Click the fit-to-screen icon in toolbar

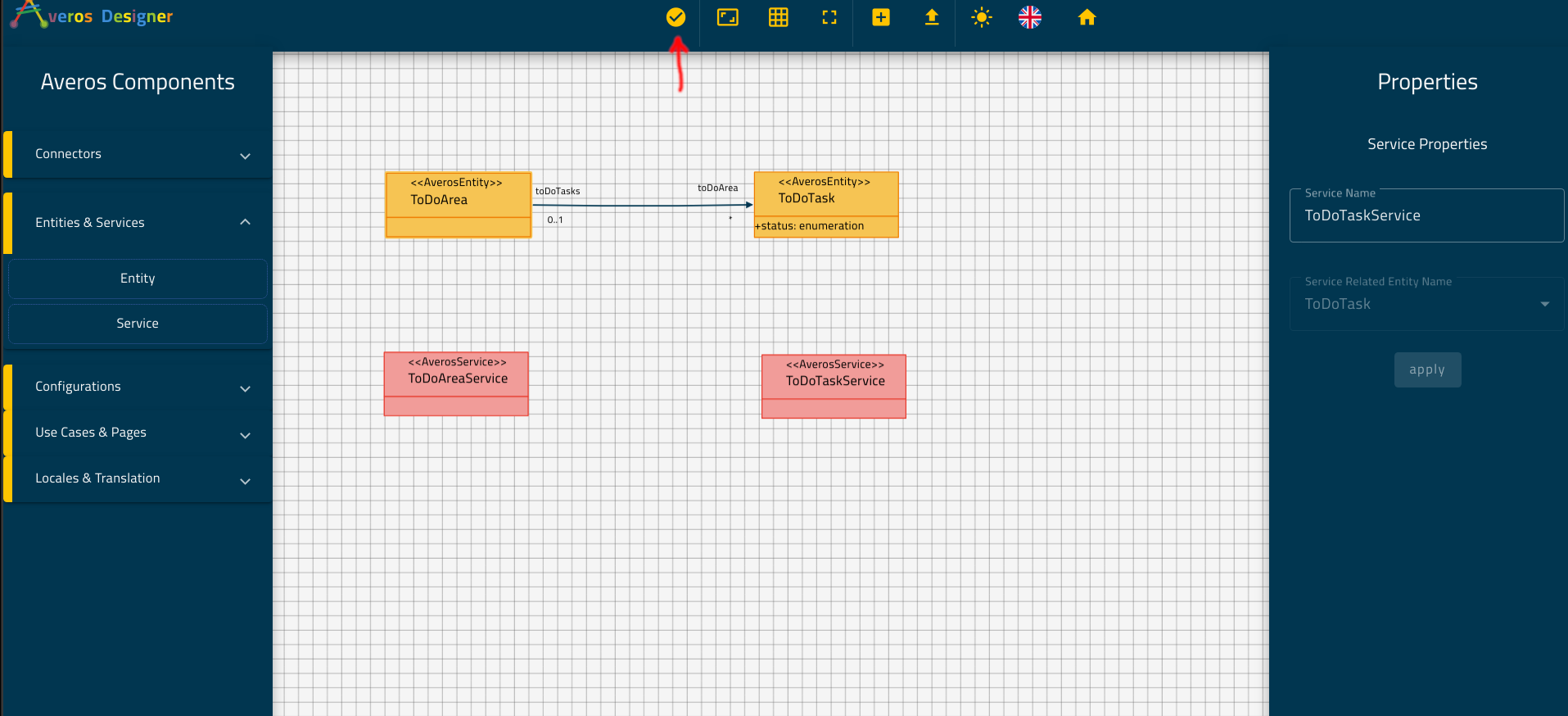(x=728, y=17)
